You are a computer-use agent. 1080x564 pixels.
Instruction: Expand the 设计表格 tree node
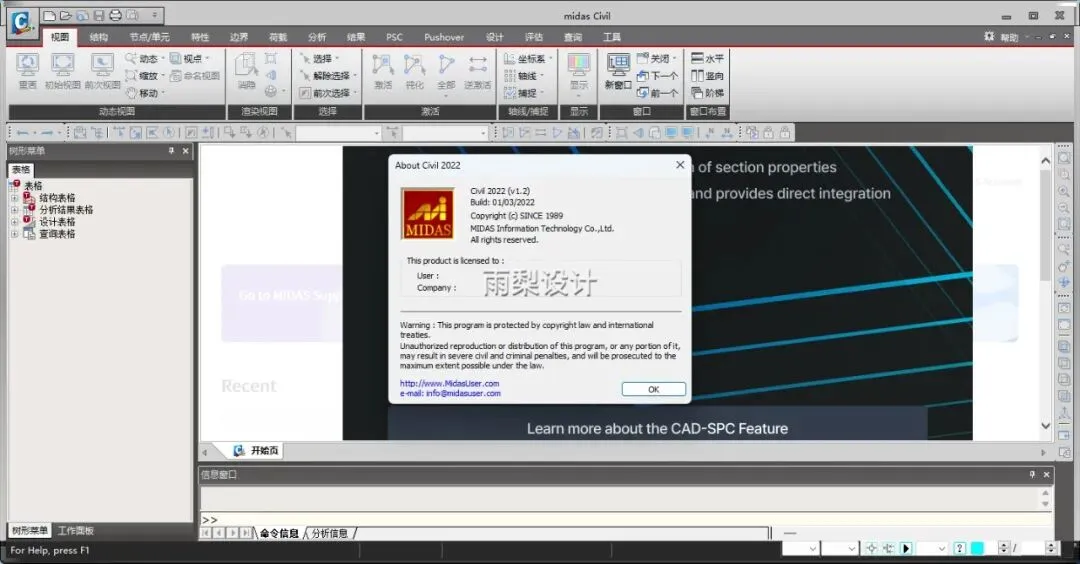coord(14,222)
